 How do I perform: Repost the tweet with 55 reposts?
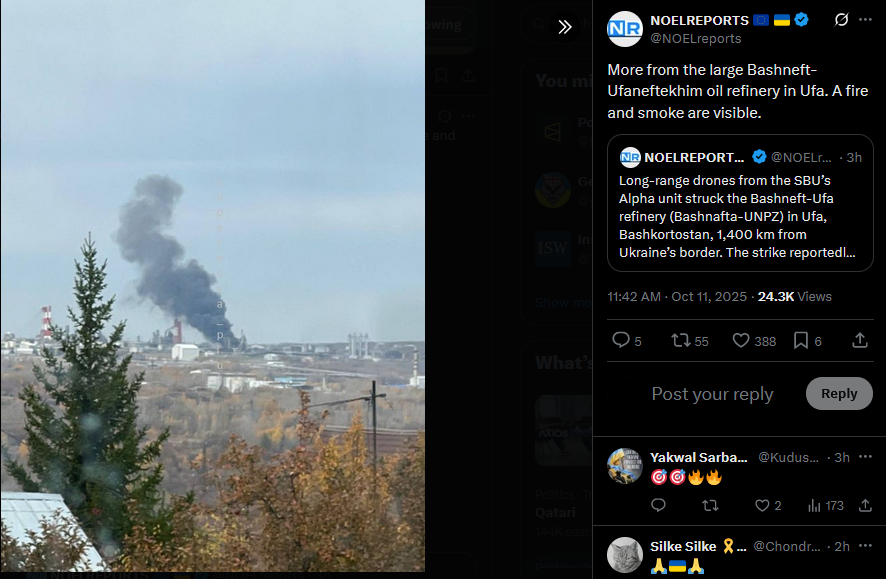coord(689,340)
